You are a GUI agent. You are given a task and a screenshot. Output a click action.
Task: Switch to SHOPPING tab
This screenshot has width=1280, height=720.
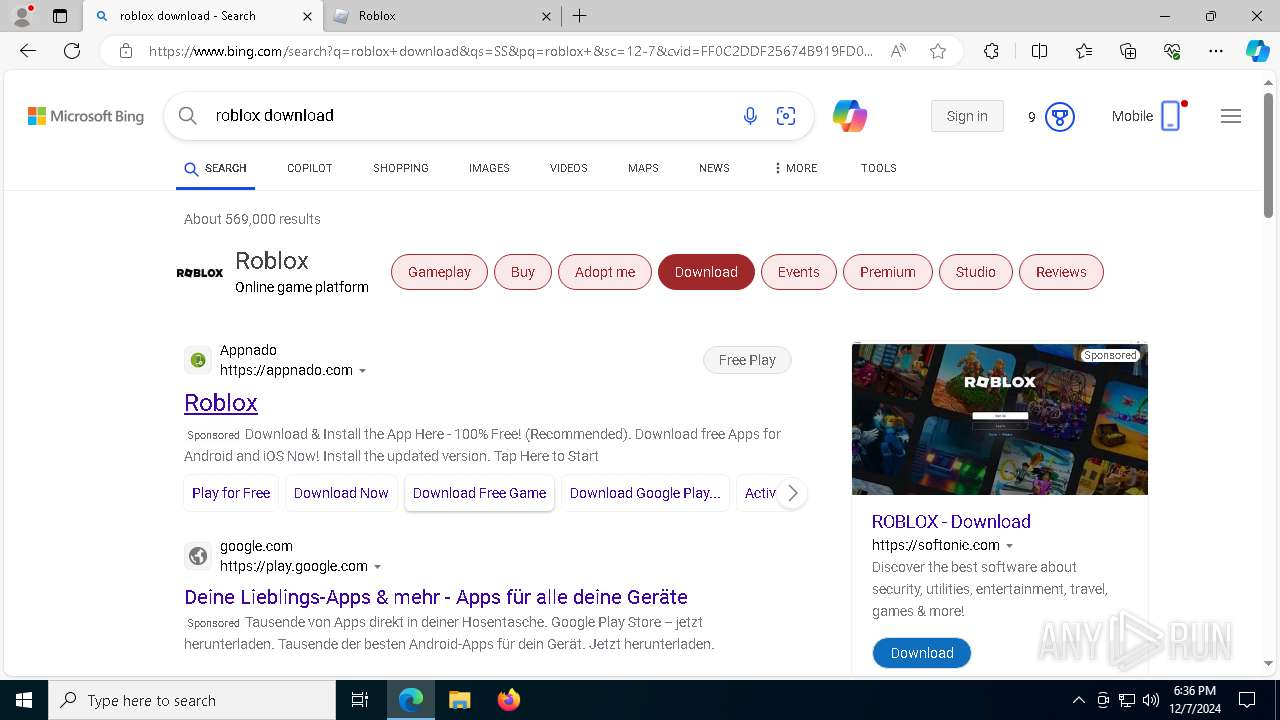pyautogui.click(x=401, y=168)
